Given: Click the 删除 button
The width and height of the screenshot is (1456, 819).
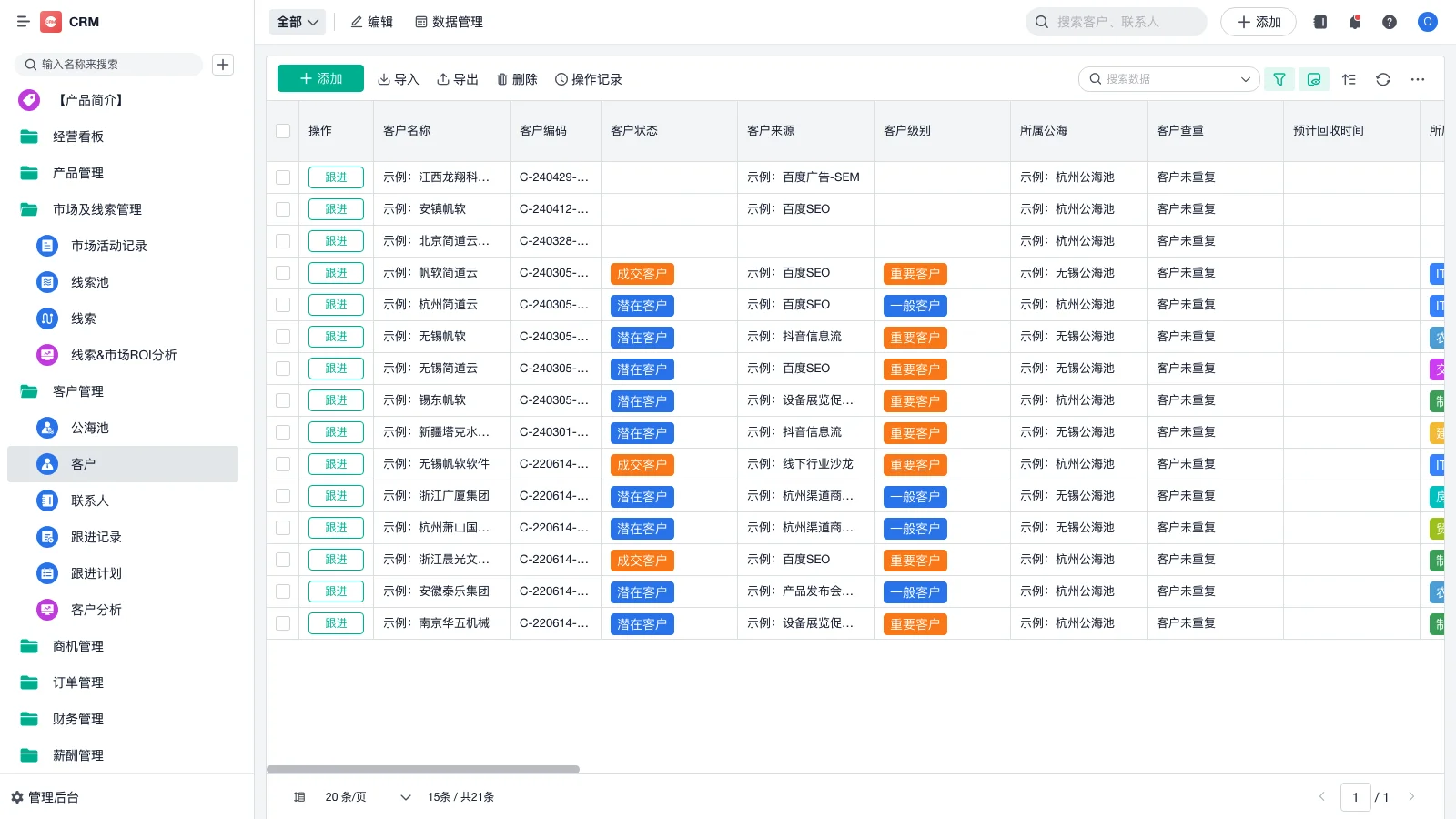Looking at the screenshot, I should coord(517,79).
